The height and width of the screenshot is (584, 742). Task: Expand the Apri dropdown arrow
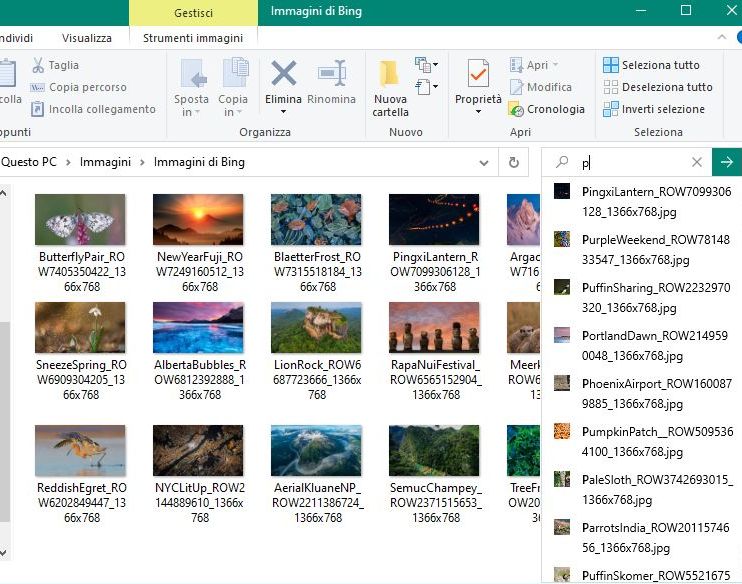coord(556,65)
